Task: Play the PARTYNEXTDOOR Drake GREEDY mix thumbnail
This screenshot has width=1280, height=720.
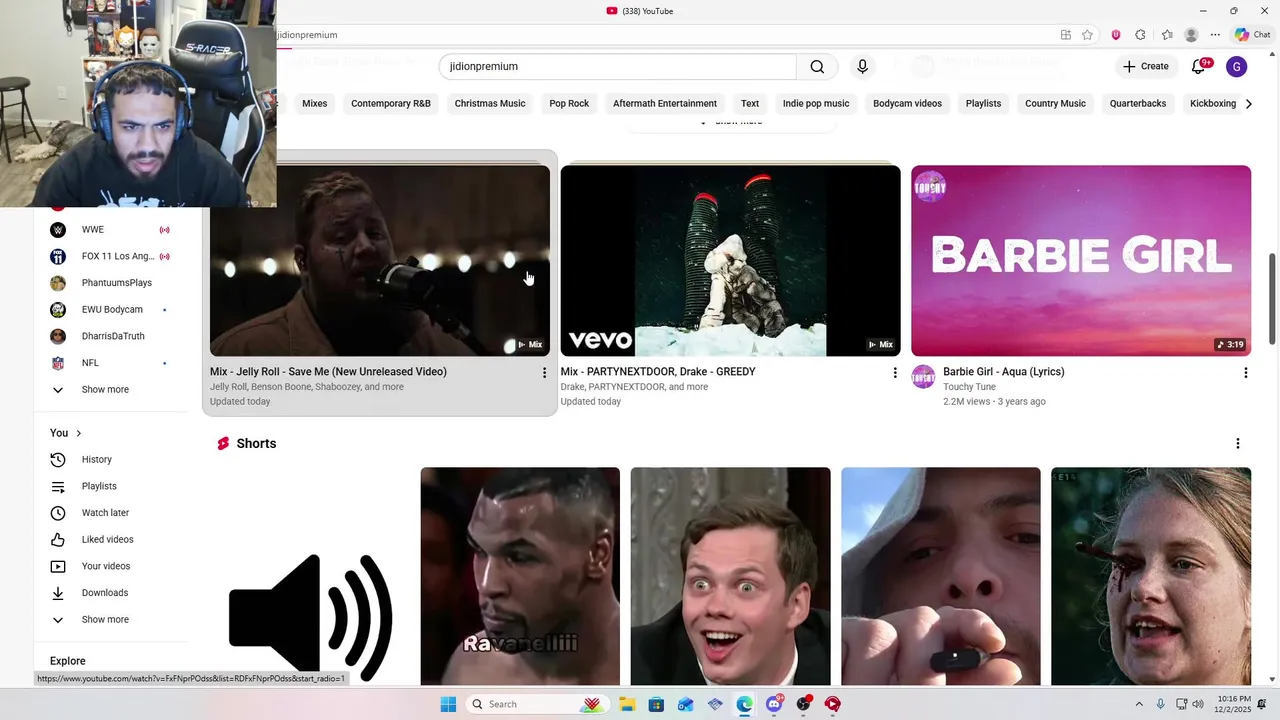Action: [x=730, y=260]
